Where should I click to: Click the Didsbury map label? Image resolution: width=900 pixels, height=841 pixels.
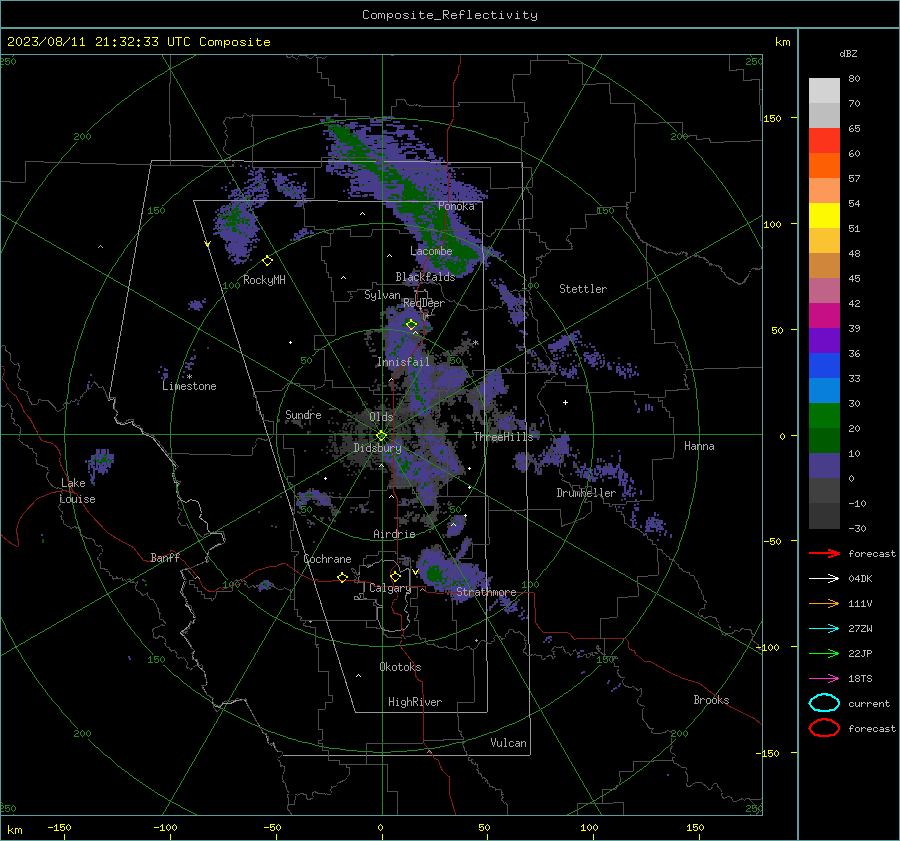[377, 448]
